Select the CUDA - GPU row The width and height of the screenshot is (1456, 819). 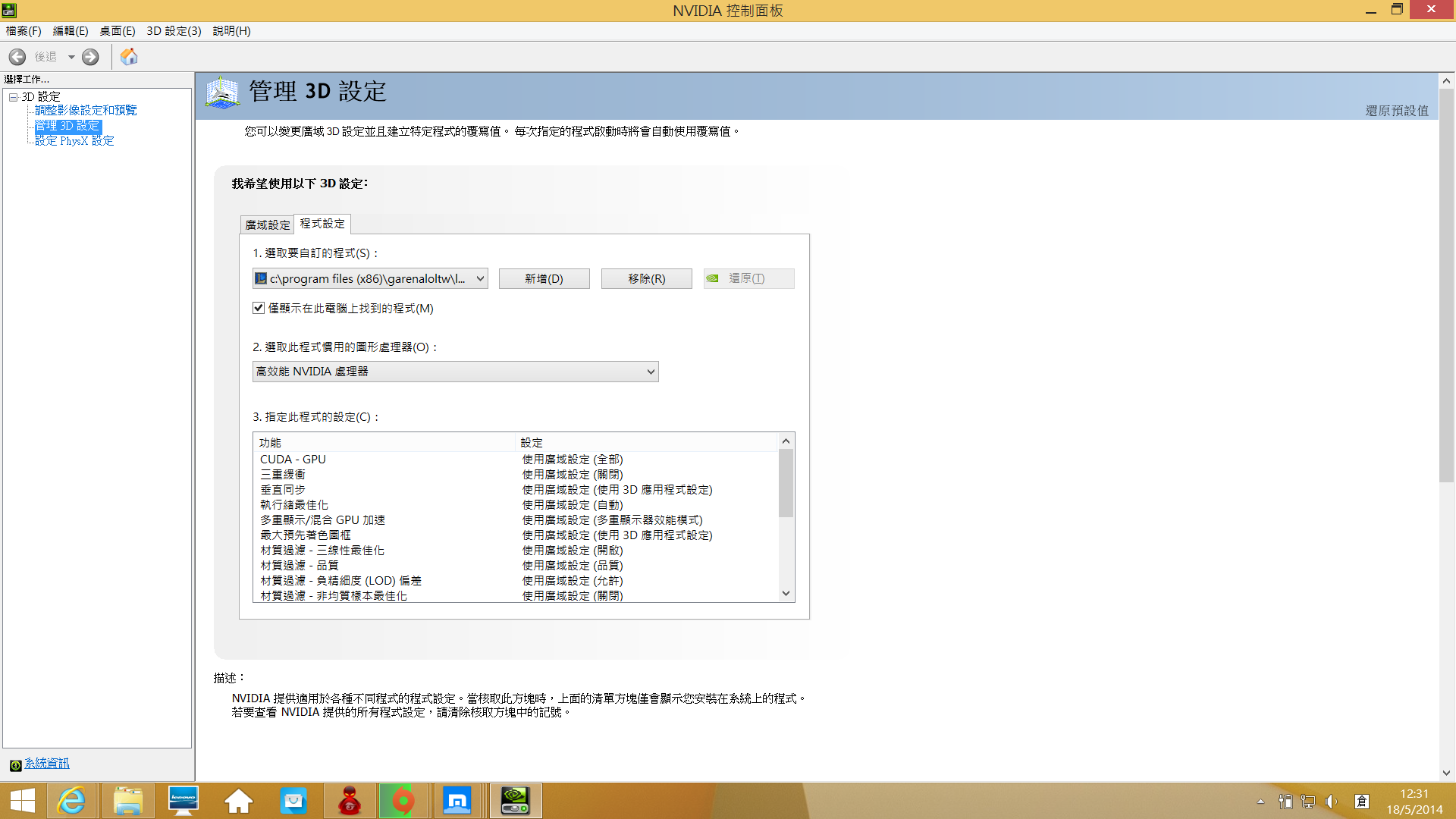[516, 460]
